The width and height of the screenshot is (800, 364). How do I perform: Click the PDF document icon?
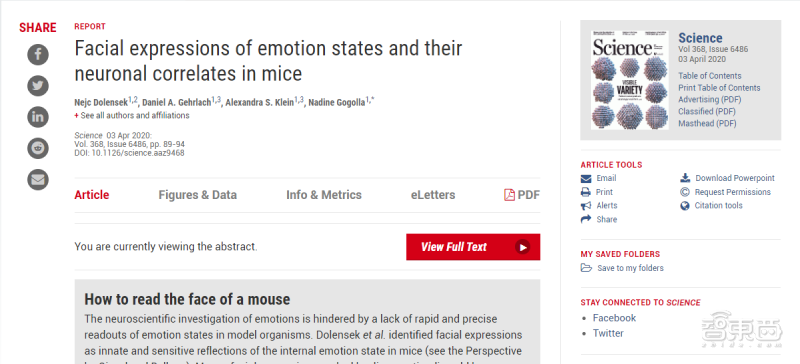click(x=509, y=195)
